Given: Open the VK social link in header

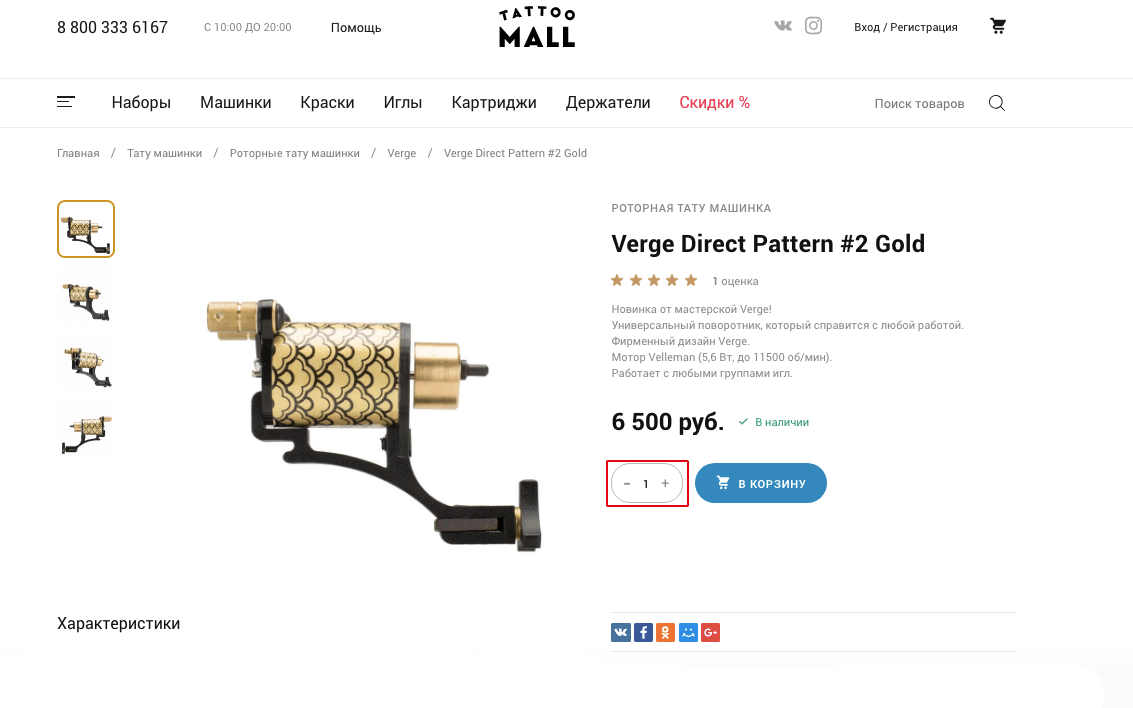Looking at the screenshot, I should pos(783,26).
